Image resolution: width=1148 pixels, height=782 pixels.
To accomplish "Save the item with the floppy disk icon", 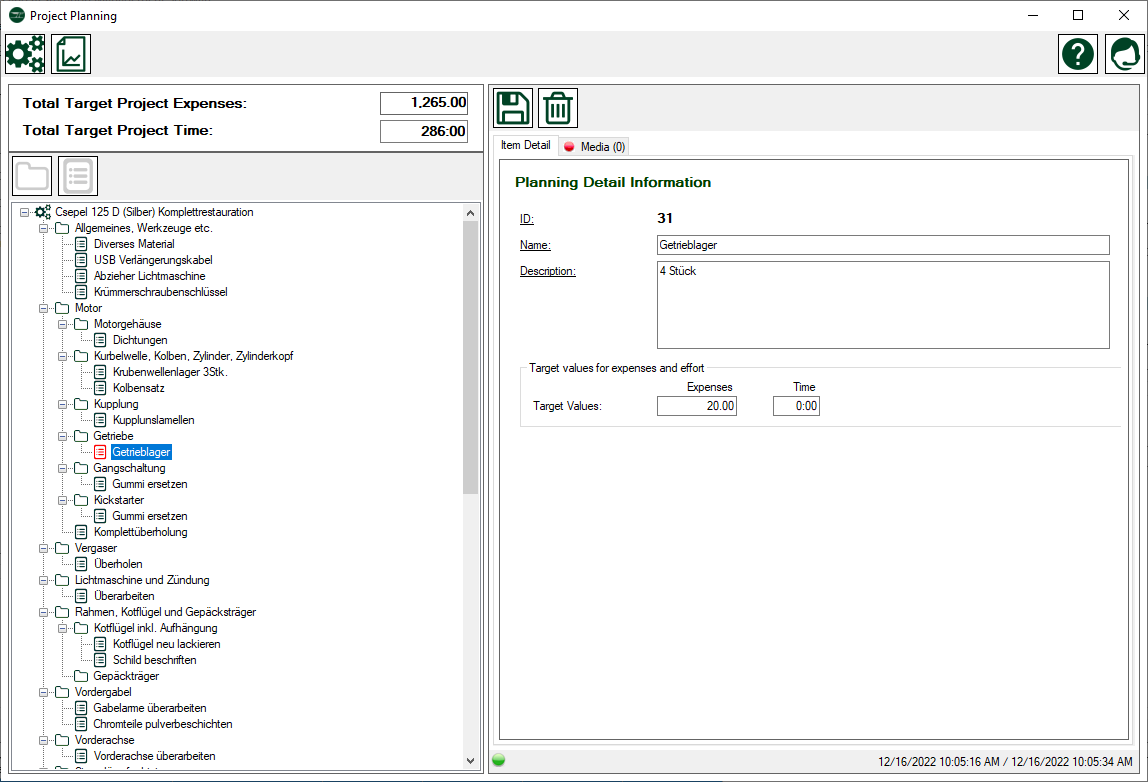I will [x=513, y=108].
